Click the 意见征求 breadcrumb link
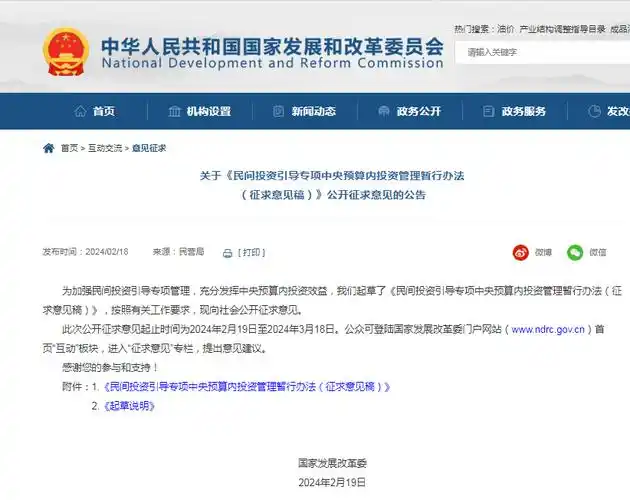The width and height of the screenshot is (630, 500). (149, 148)
